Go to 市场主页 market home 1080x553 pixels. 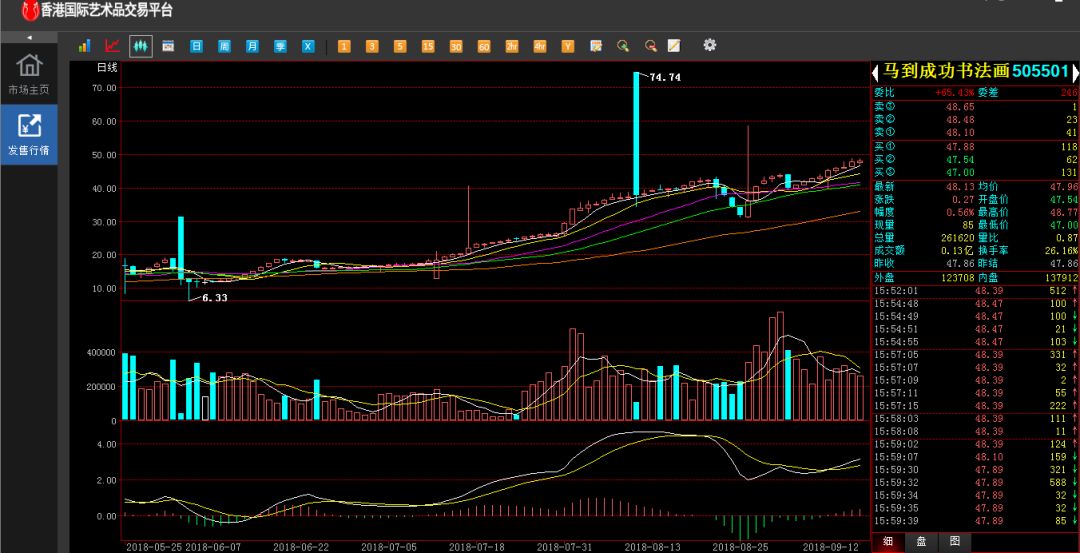coord(29,74)
